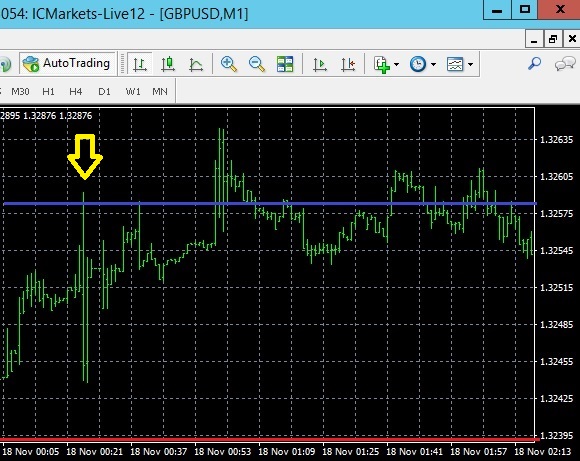580x461 pixels.
Task: Click the 1.32455 price label
Action: (557, 362)
